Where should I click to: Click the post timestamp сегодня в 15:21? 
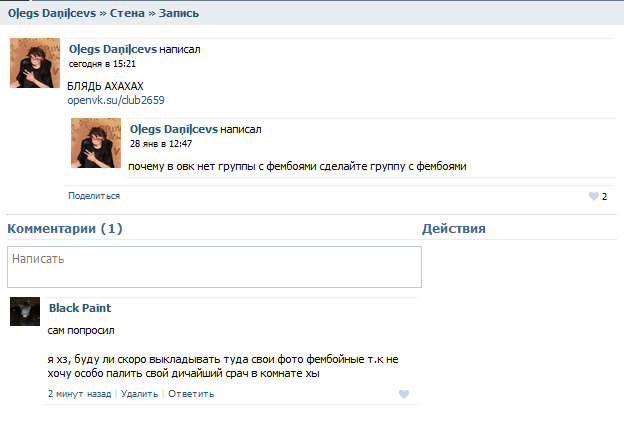click(101, 63)
